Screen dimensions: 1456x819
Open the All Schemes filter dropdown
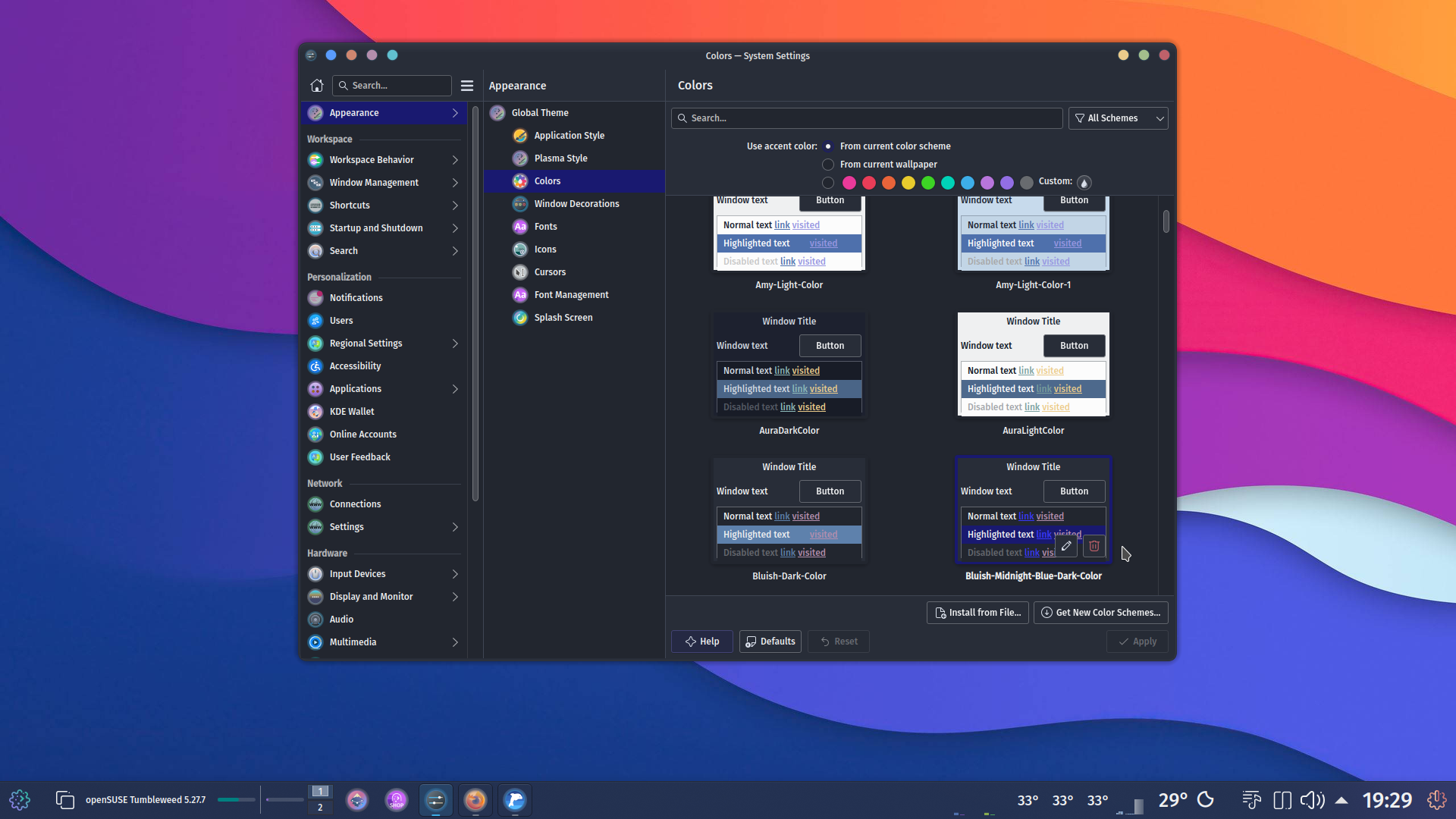pos(1119,118)
